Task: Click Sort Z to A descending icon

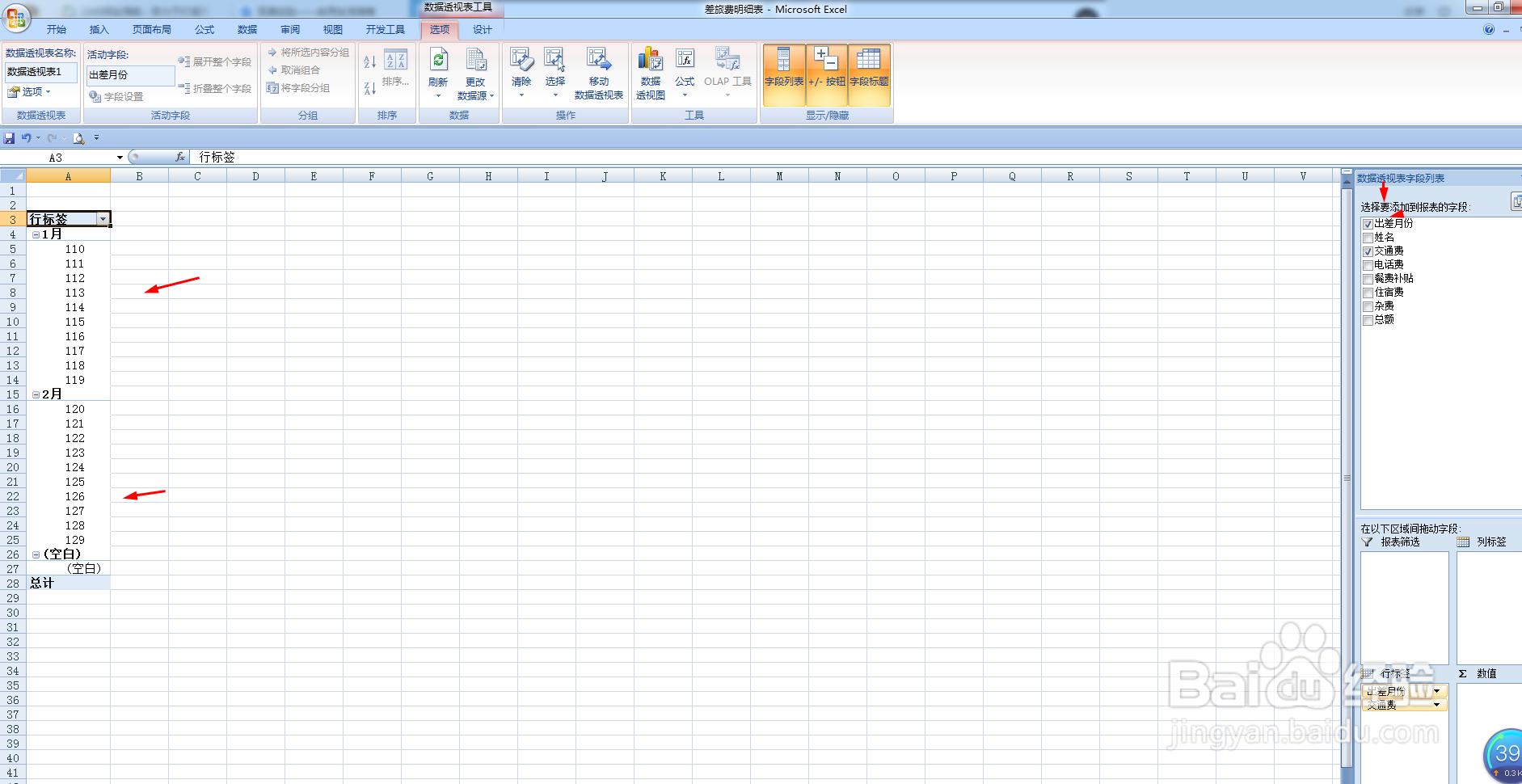Action: tap(370, 88)
